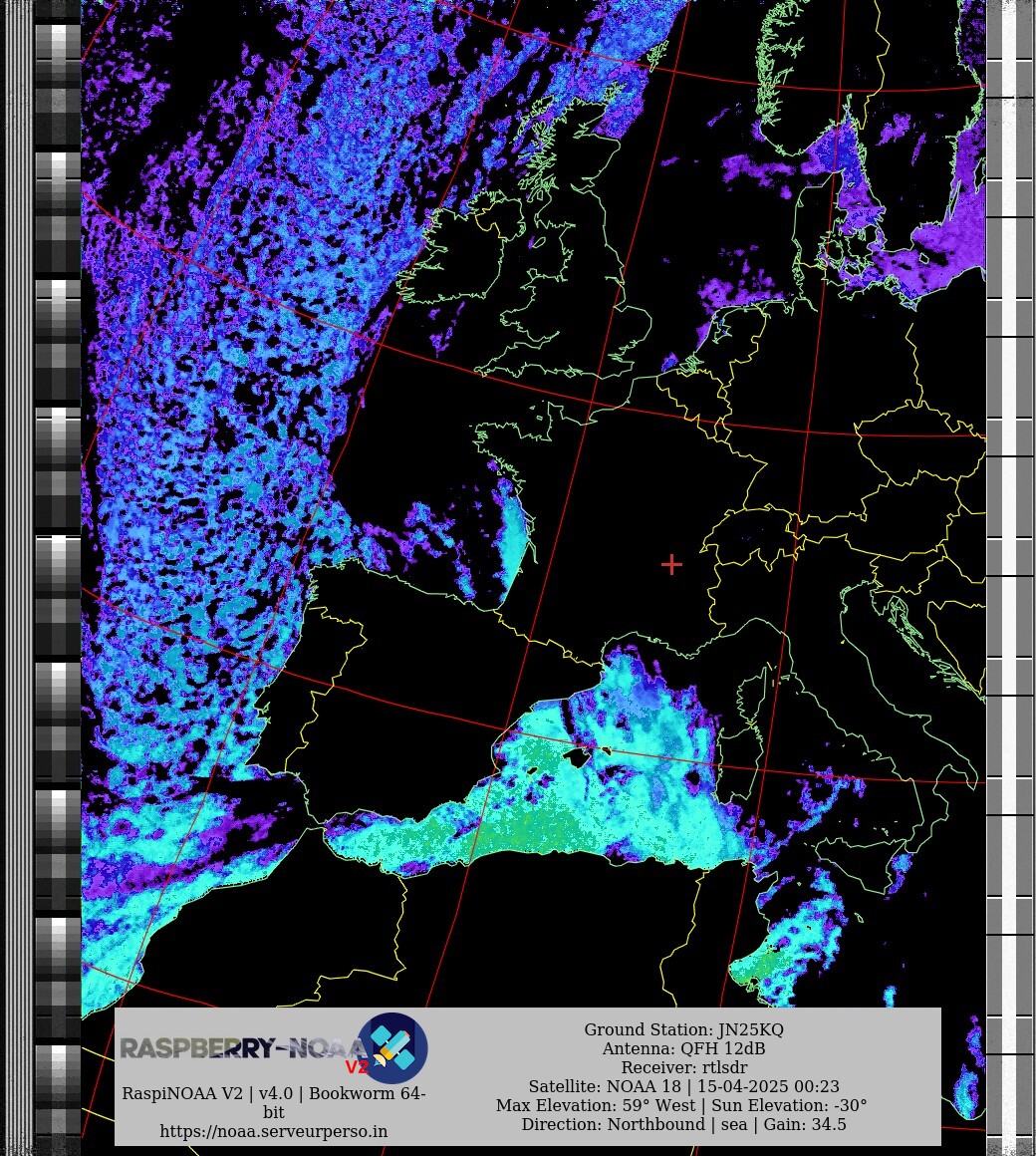Click the RaspiNOAA satellite logo icon
The height and width of the screenshot is (1156, 1036).
tap(392, 1047)
